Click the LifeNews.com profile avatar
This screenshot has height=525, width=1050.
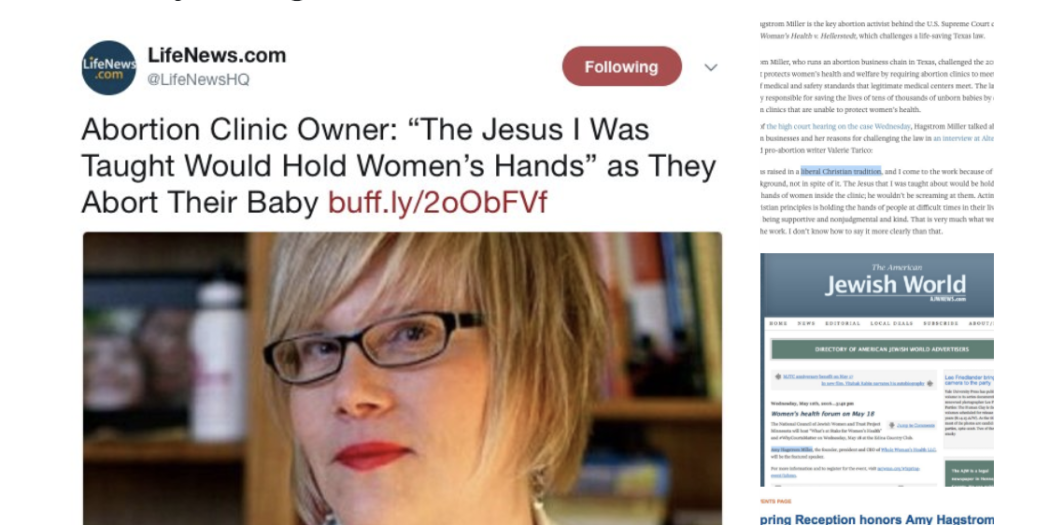coord(109,68)
